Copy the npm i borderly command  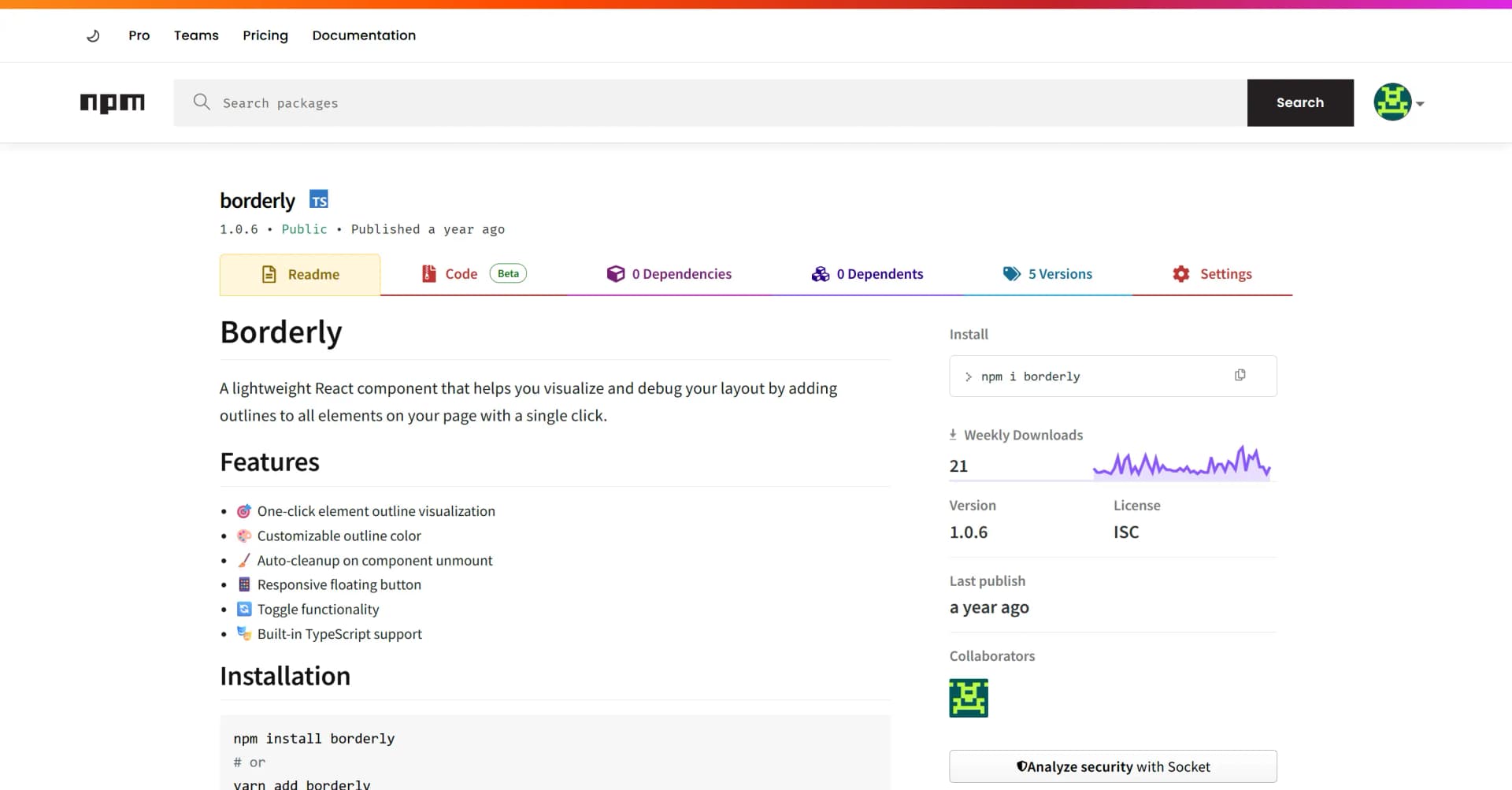(1240, 375)
